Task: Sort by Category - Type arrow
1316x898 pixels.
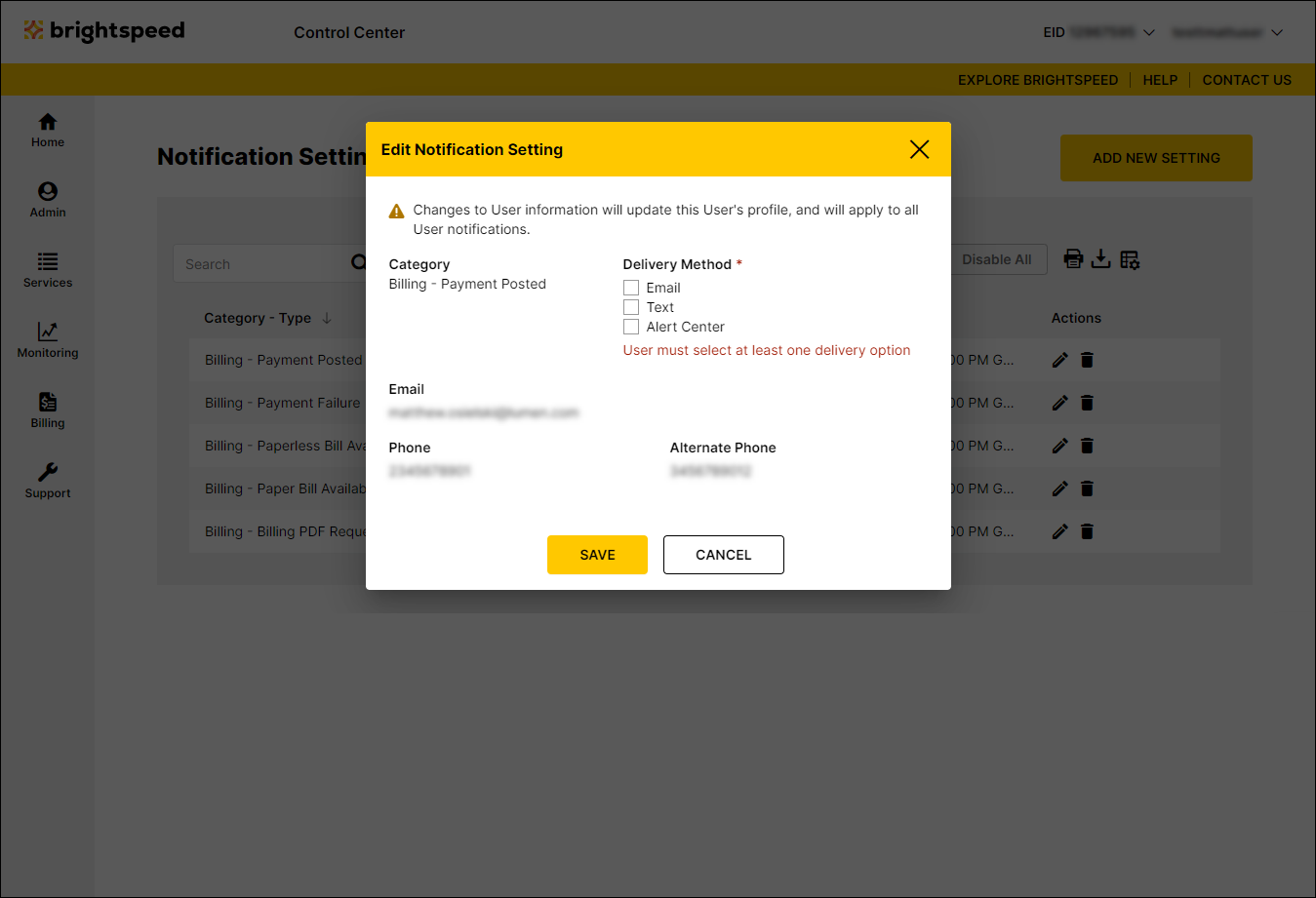Action: click(x=327, y=318)
